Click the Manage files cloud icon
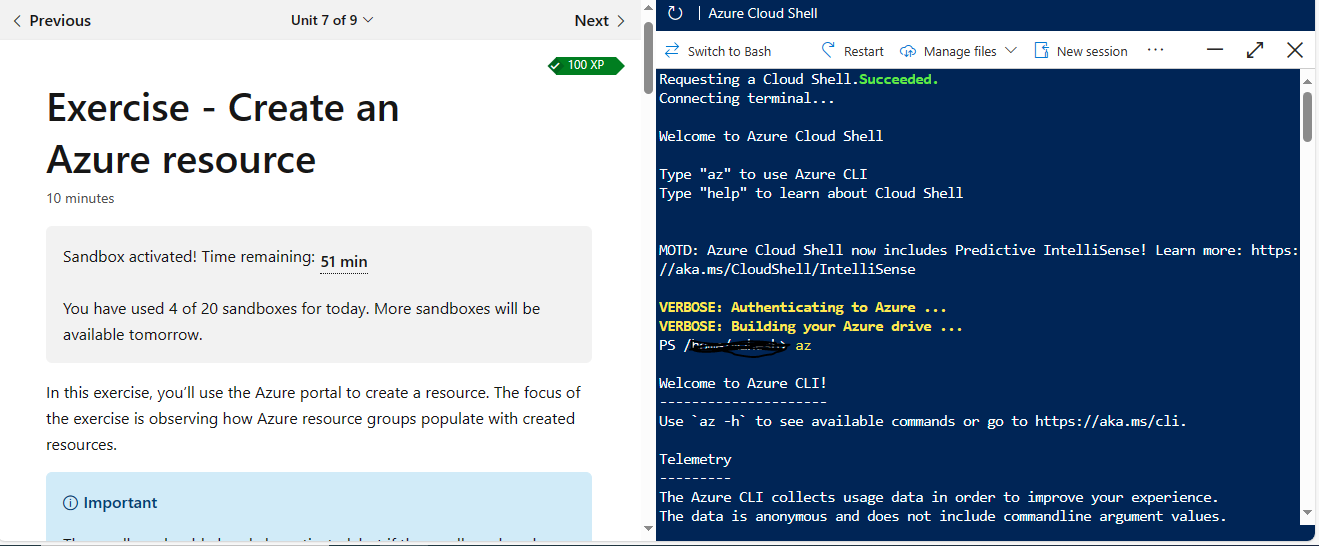This screenshot has height=546, width=1319. click(908, 51)
